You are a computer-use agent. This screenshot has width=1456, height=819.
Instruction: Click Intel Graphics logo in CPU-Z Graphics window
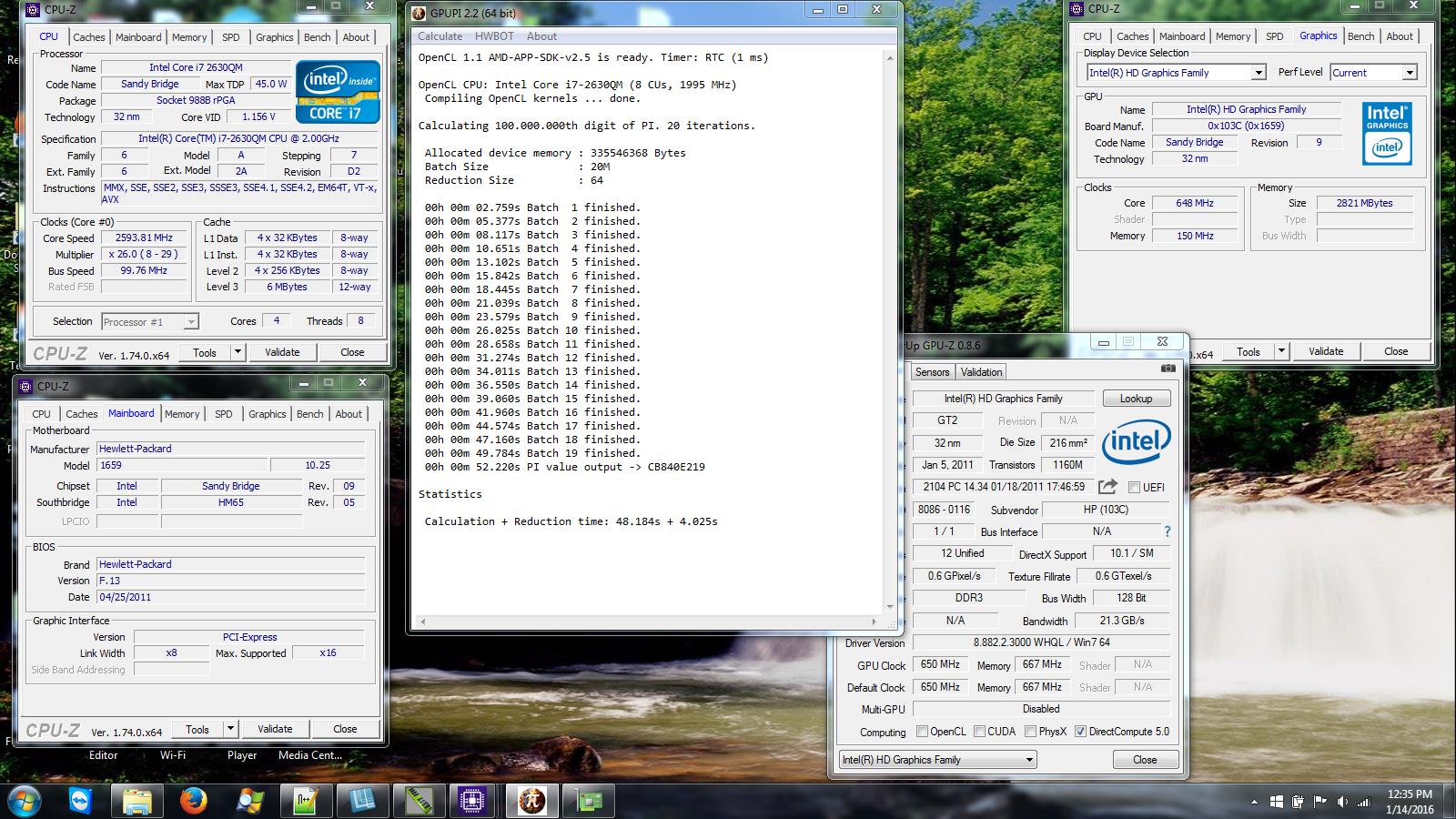(x=1387, y=134)
